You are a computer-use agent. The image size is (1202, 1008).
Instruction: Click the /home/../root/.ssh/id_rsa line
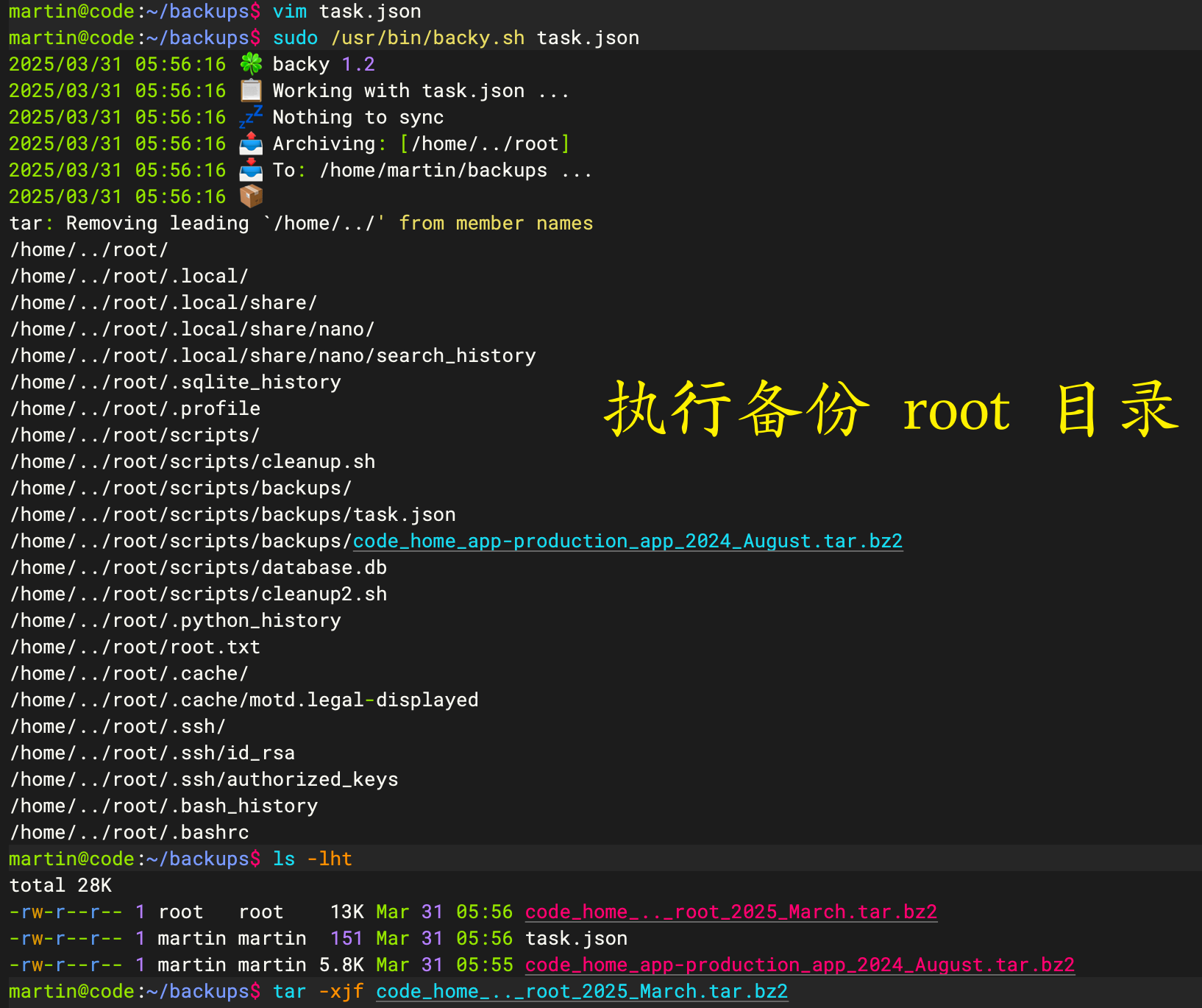click(x=152, y=753)
